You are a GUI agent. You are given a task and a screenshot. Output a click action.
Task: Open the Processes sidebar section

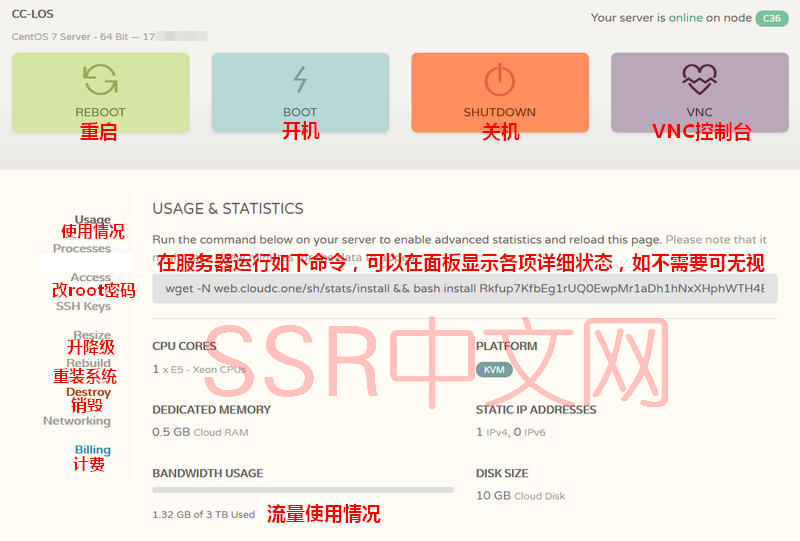point(82,248)
